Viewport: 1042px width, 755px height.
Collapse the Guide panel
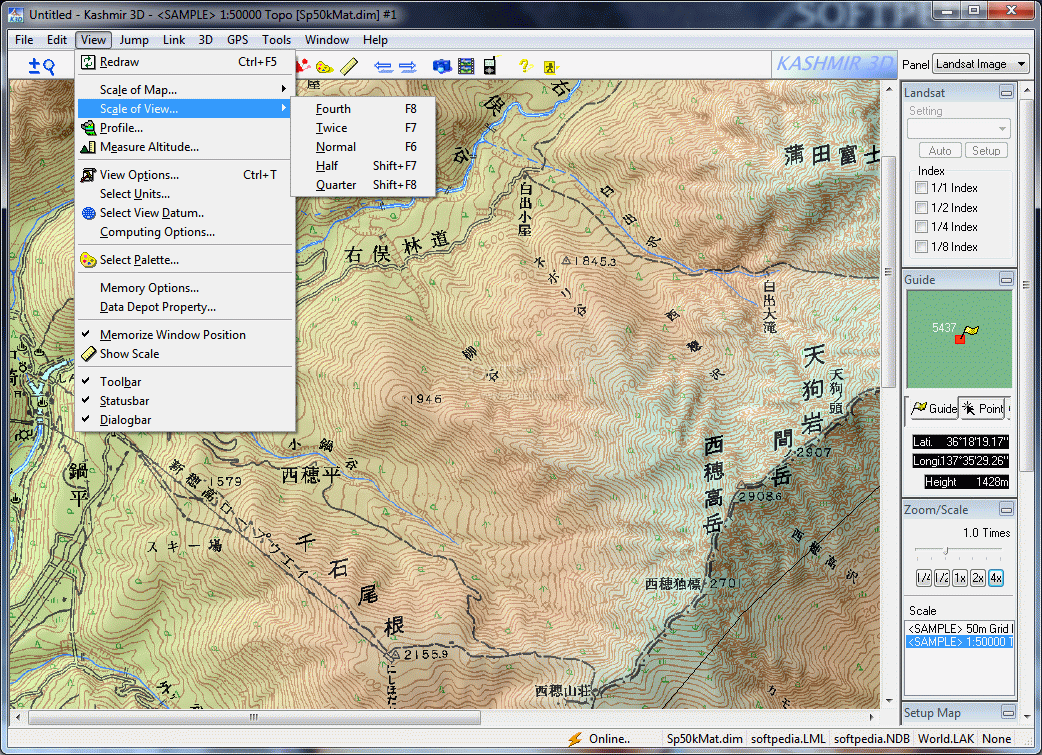1007,280
